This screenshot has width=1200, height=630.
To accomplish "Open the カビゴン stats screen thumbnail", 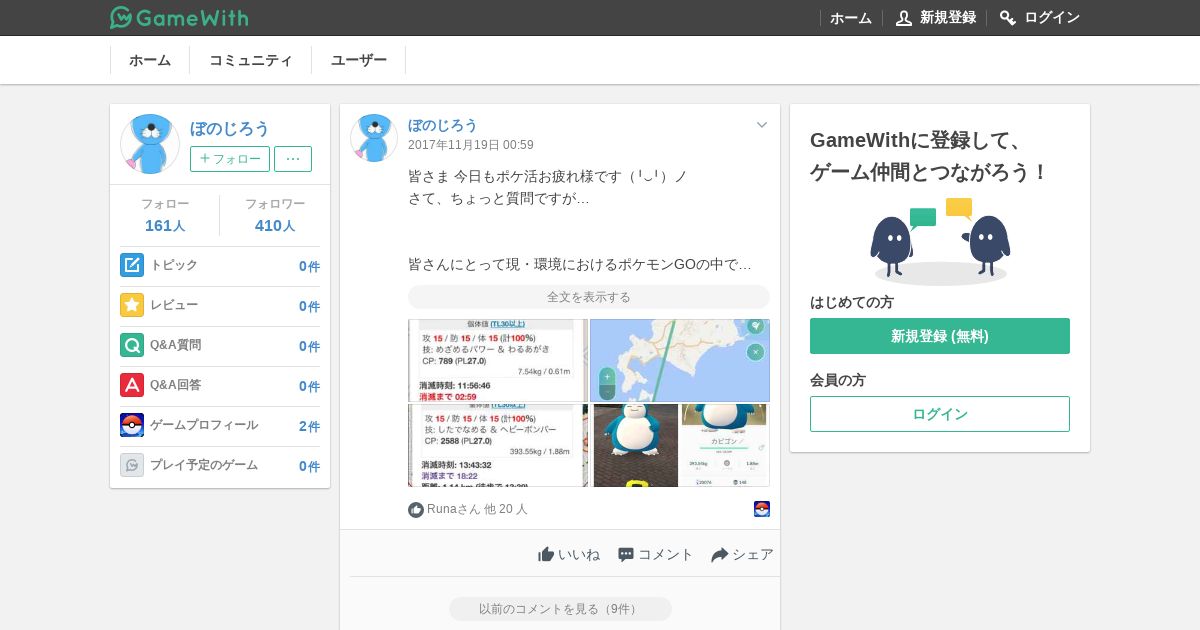I will coord(725,445).
